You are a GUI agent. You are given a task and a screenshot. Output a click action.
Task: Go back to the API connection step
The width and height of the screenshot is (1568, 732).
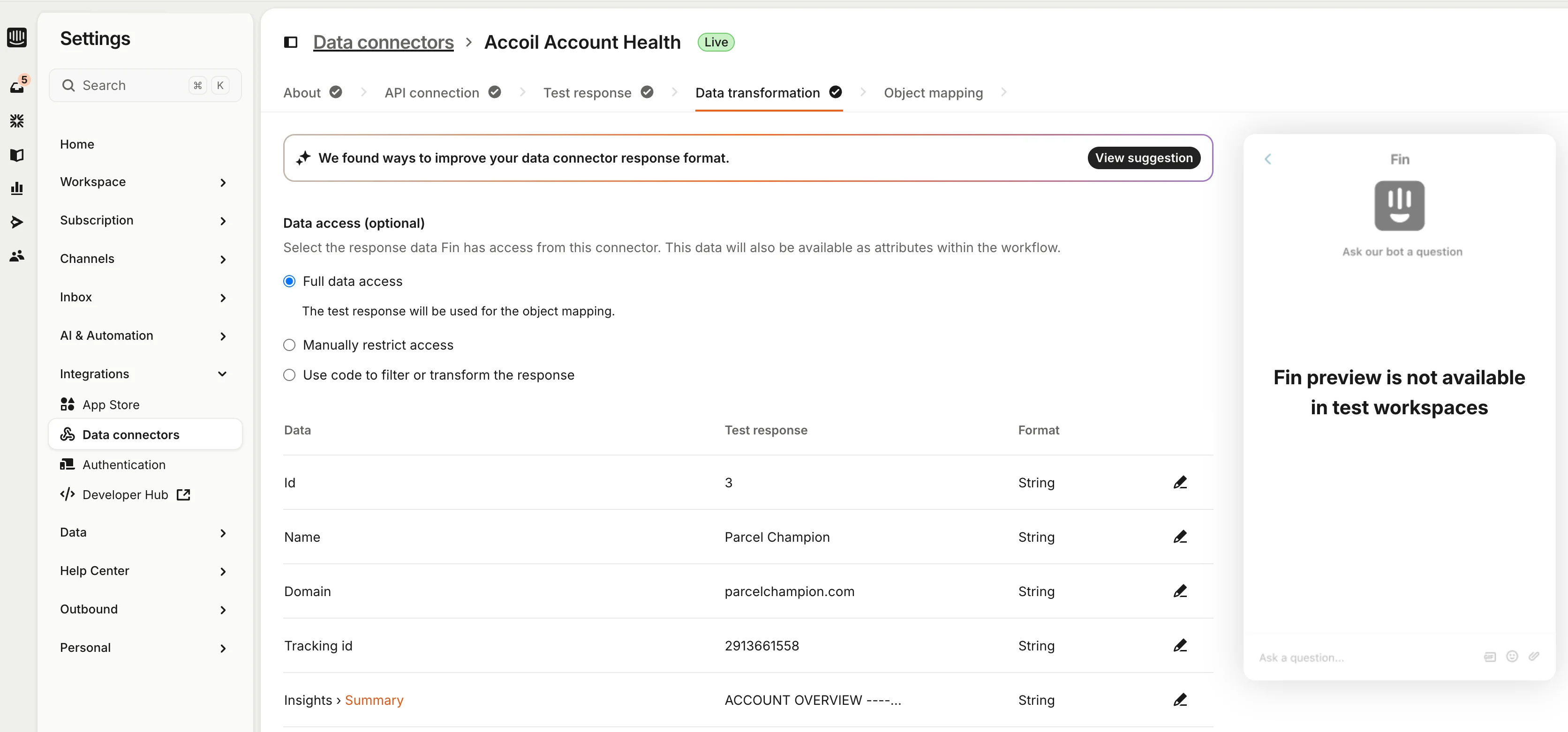[432, 92]
